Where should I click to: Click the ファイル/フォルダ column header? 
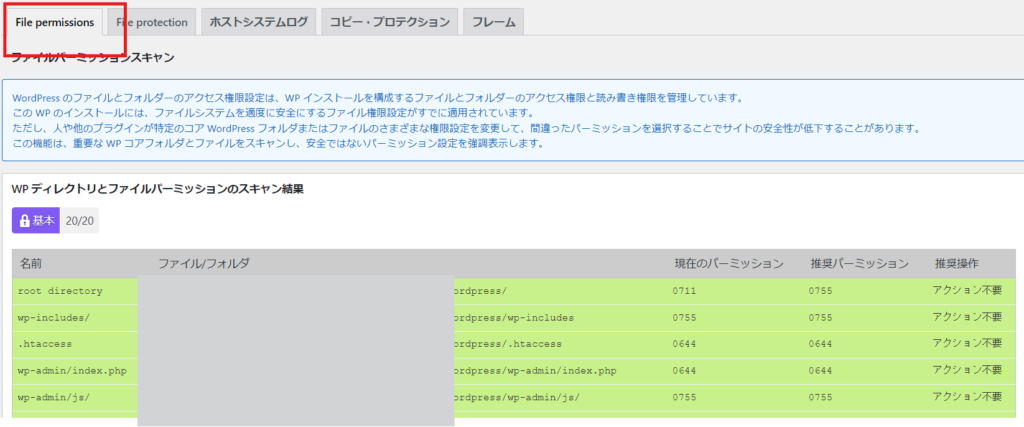[203, 264]
